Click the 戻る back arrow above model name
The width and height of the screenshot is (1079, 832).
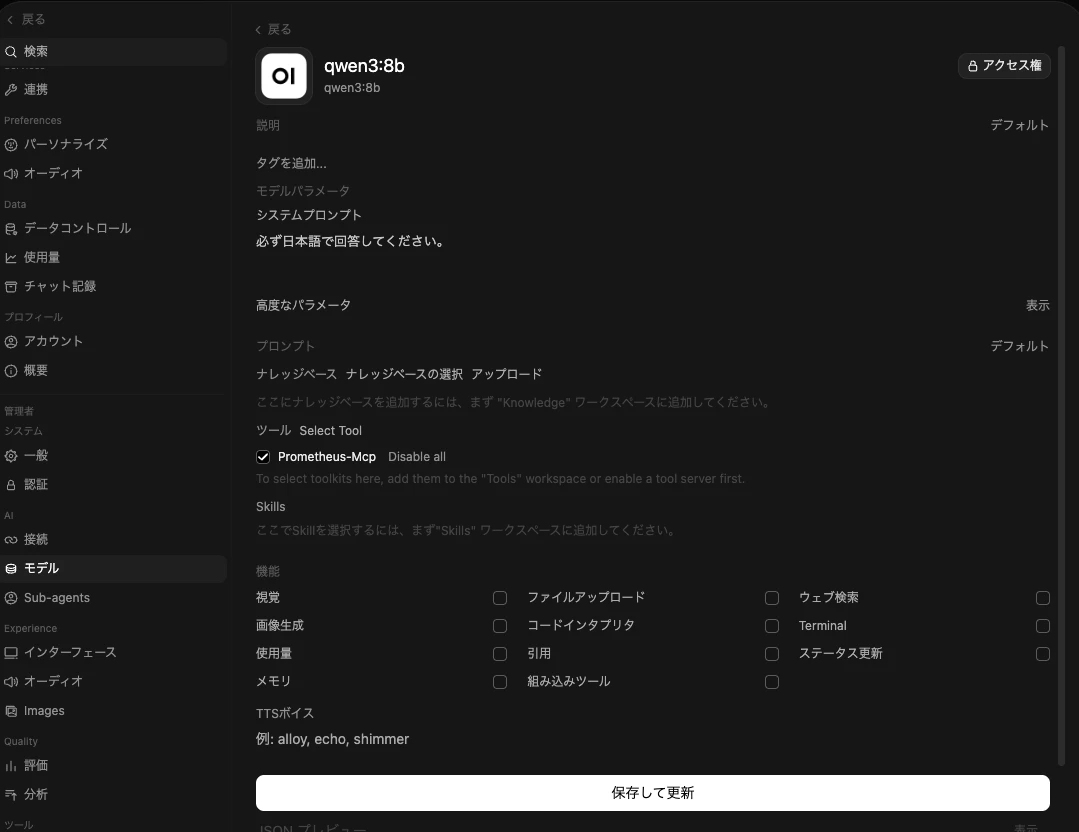point(258,30)
